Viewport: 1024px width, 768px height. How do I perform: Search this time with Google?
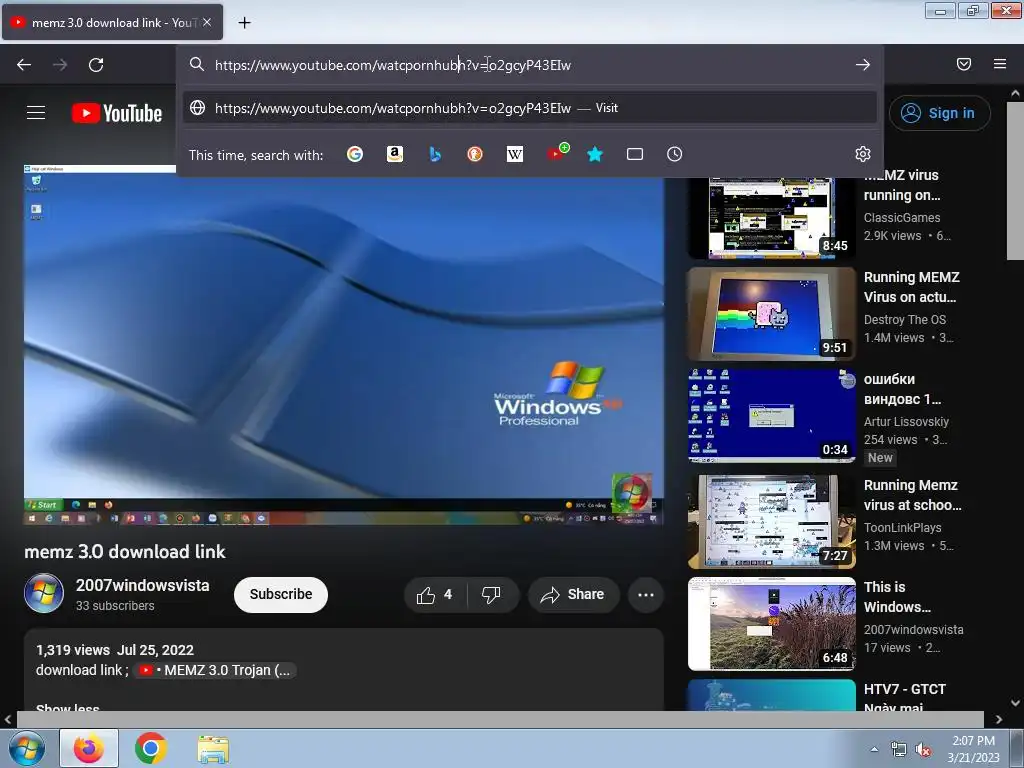point(355,154)
